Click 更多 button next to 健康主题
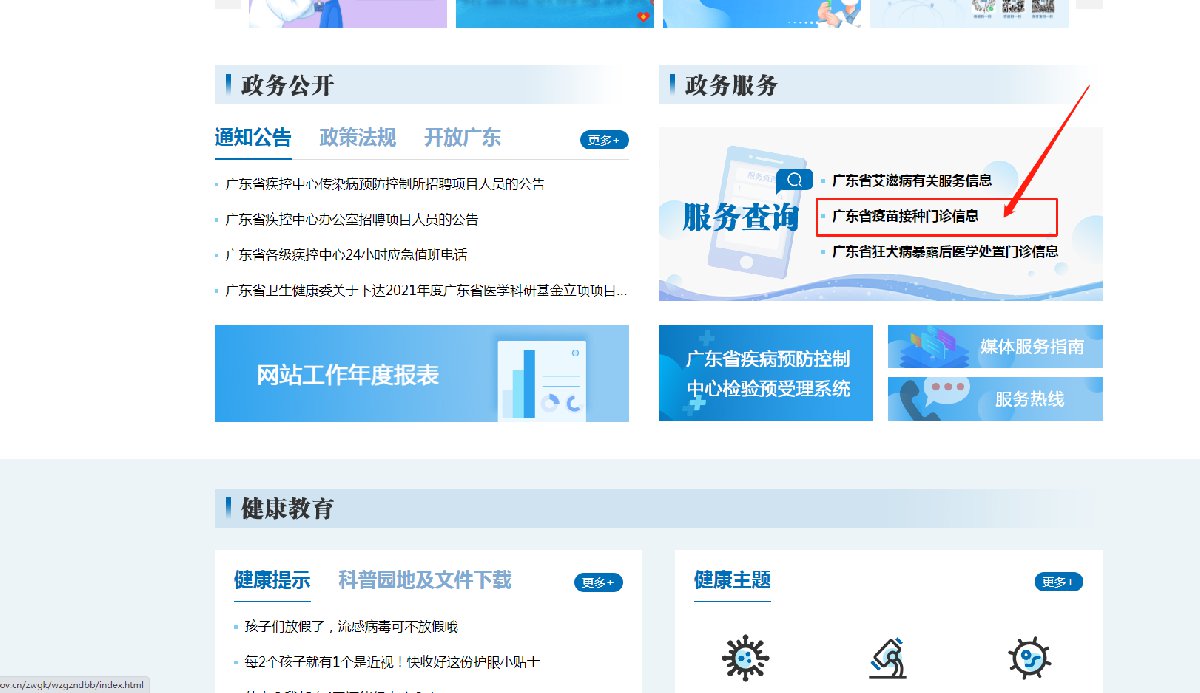Screen dimensions: 1200x693 click(1058, 582)
